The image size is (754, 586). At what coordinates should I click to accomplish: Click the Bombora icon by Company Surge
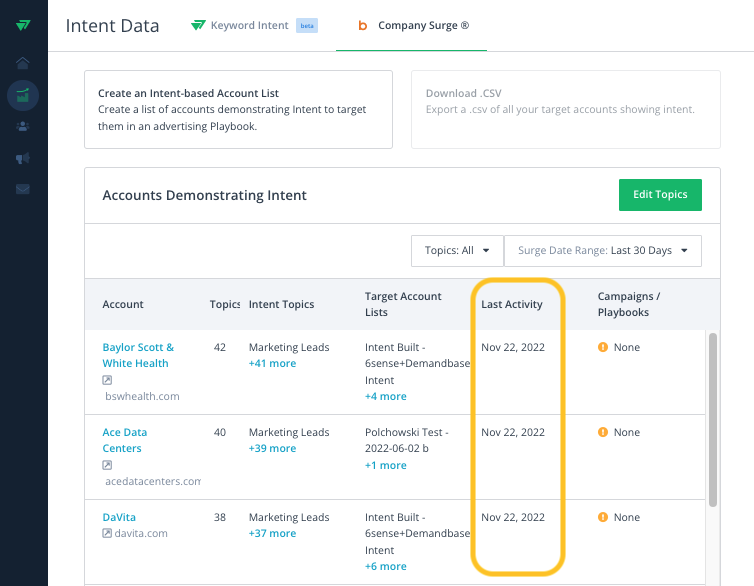363,25
